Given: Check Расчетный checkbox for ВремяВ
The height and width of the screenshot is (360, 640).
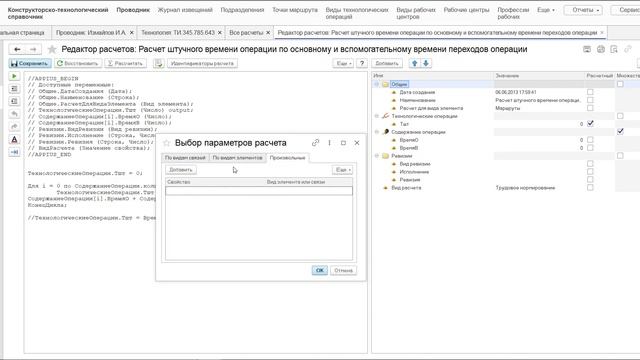Looking at the screenshot, I should point(590,148).
